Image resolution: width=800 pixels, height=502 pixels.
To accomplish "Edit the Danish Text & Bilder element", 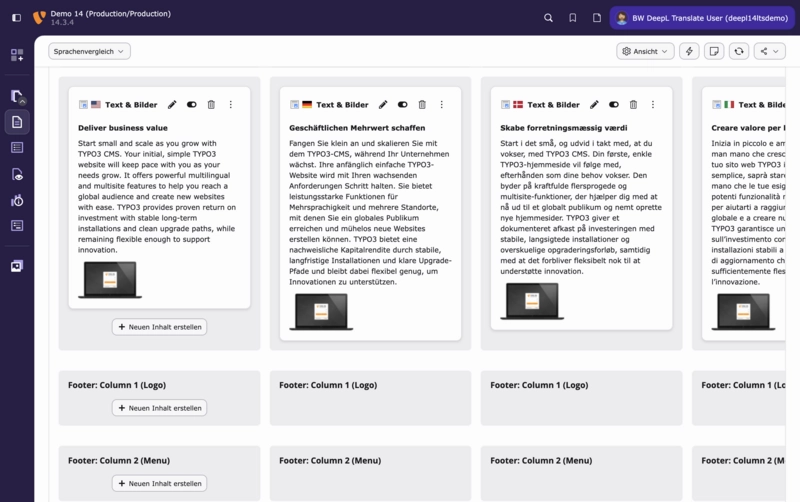I will click(x=594, y=105).
